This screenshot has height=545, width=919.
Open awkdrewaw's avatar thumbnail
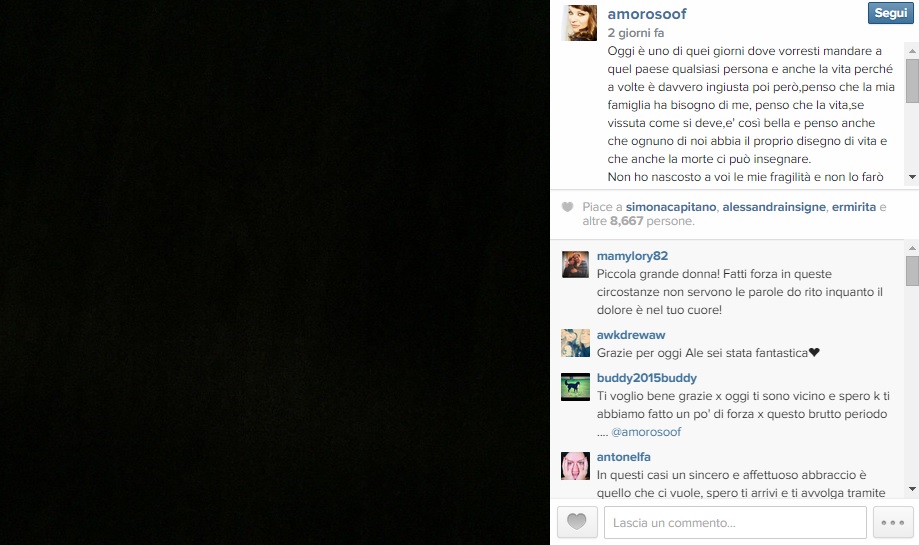(575, 343)
